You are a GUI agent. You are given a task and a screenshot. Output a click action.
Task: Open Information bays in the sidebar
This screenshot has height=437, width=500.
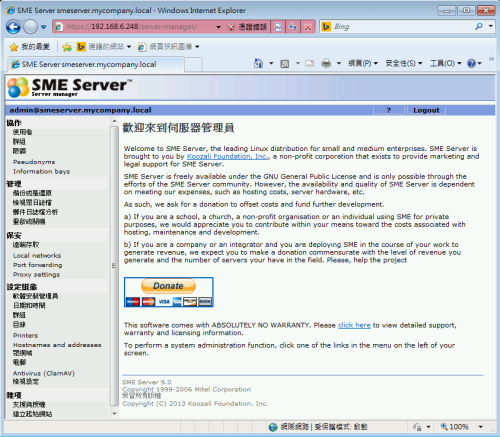point(41,172)
